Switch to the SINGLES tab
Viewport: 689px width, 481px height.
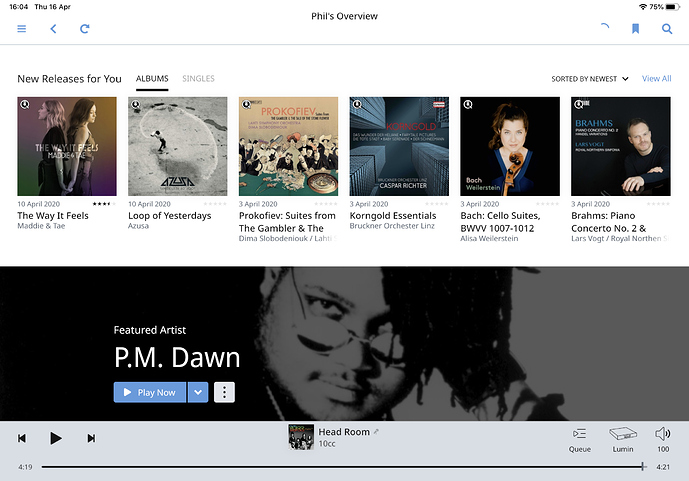pyautogui.click(x=198, y=79)
